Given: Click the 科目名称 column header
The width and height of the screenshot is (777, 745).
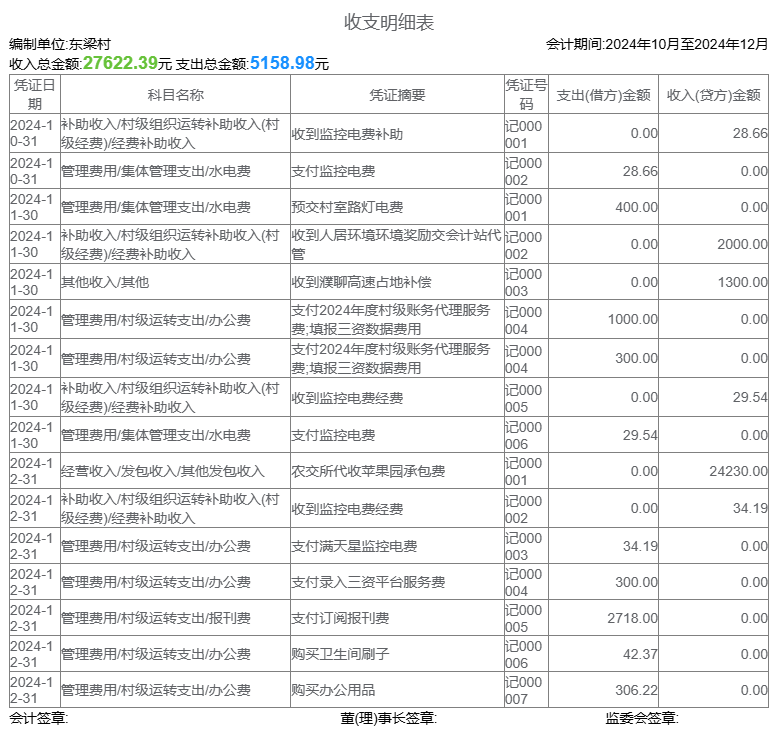Looking at the screenshot, I should point(175,94).
